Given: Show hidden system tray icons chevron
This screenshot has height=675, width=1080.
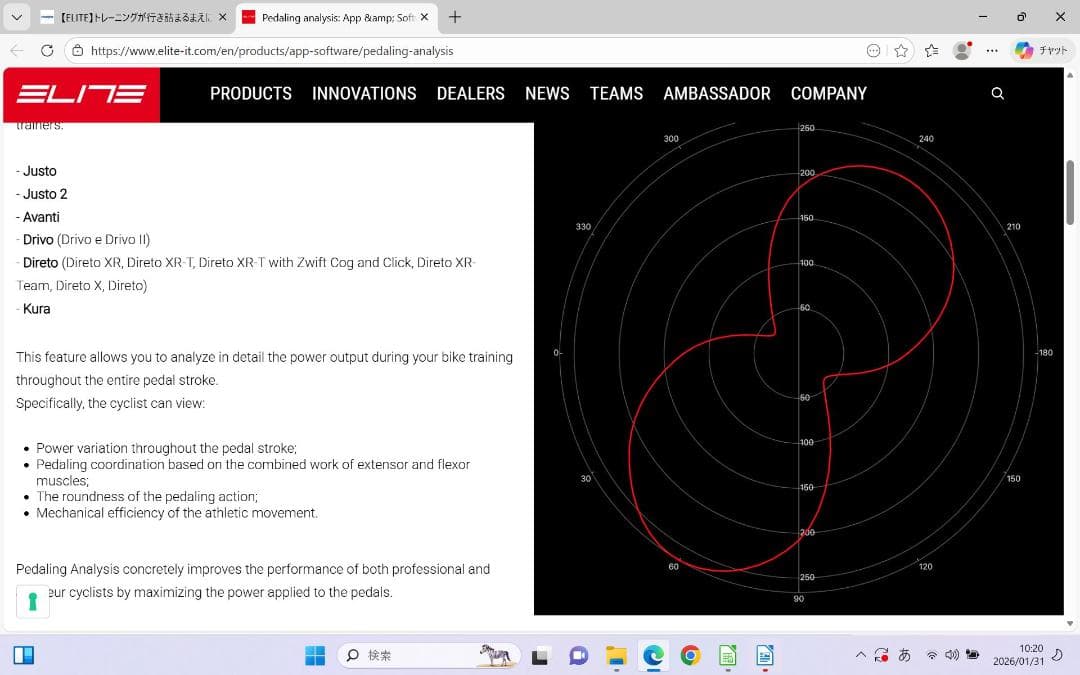Looking at the screenshot, I should click(x=860, y=655).
